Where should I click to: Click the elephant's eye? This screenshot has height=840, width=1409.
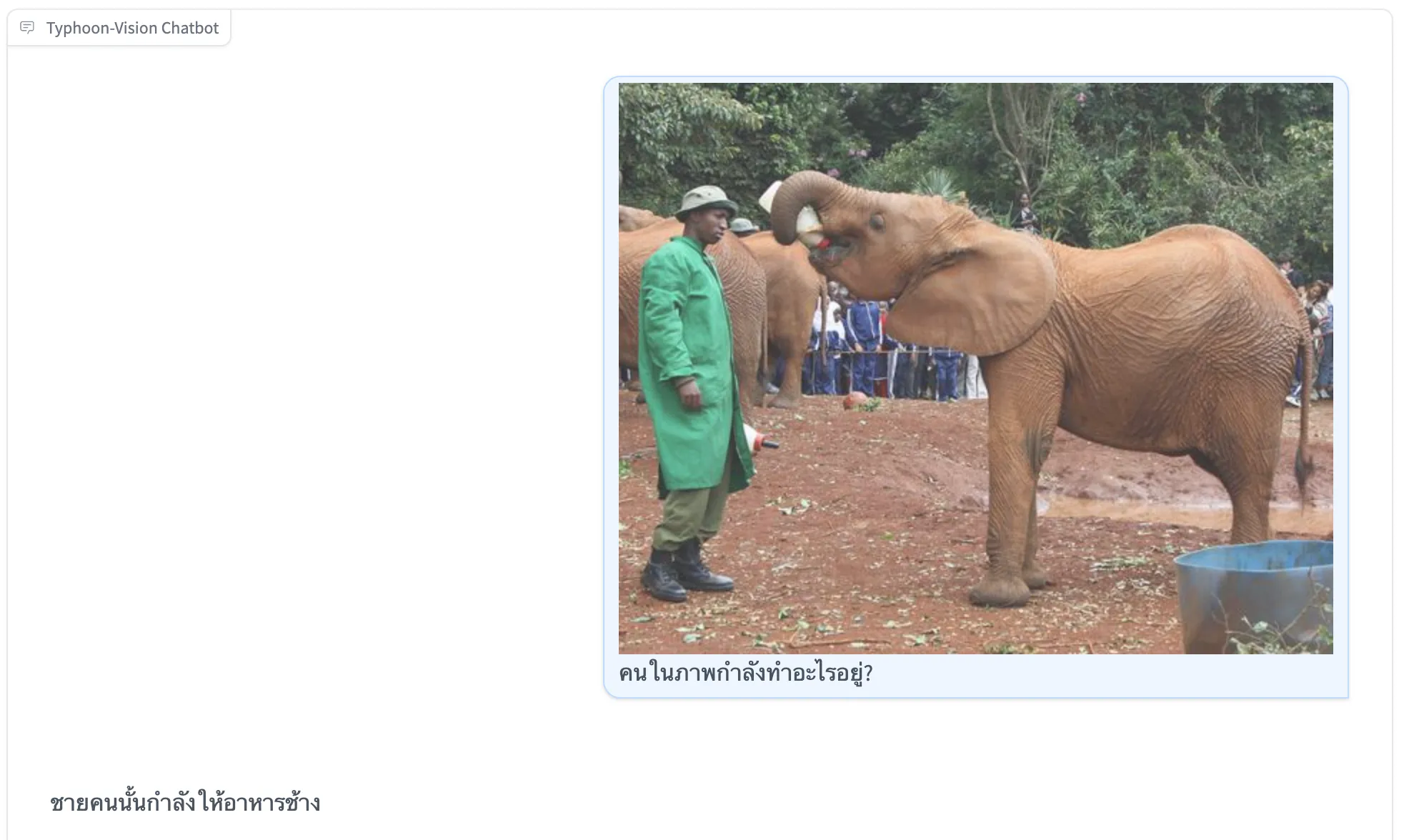tap(877, 221)
